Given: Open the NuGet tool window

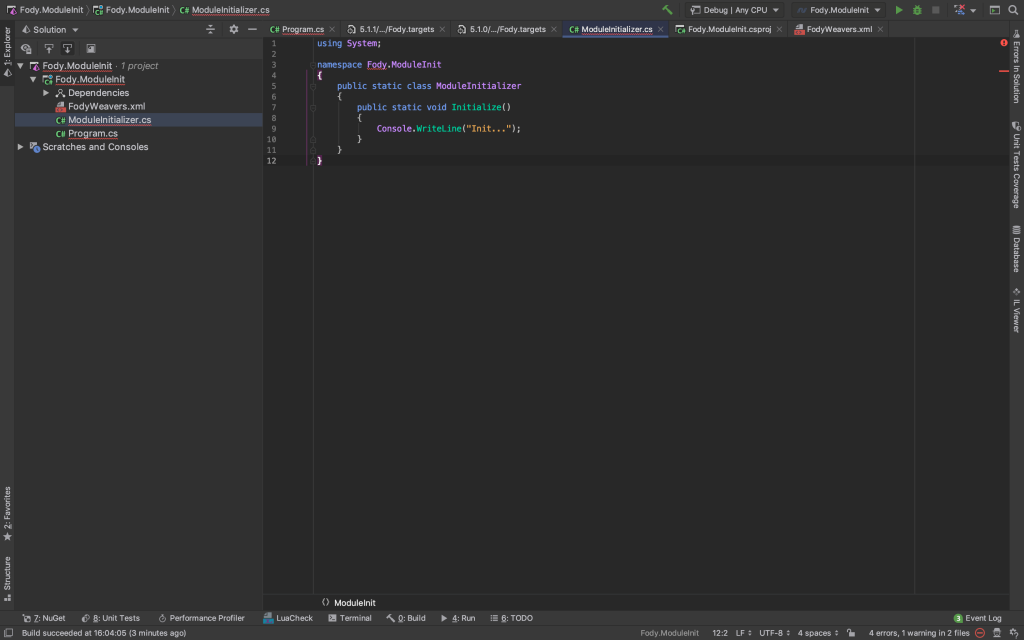Looking at the screenshot, I should pos(44,618).
